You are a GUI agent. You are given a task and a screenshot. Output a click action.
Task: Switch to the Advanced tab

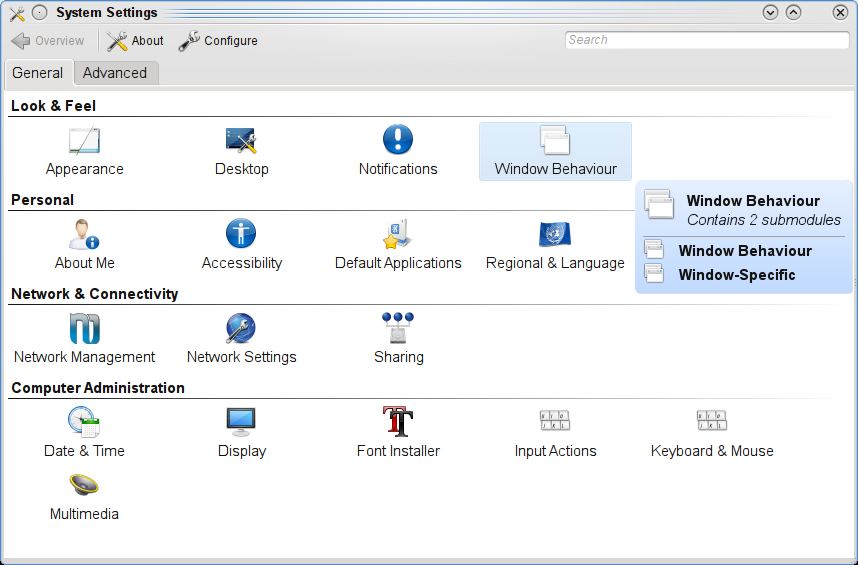(x=115, y=73)
